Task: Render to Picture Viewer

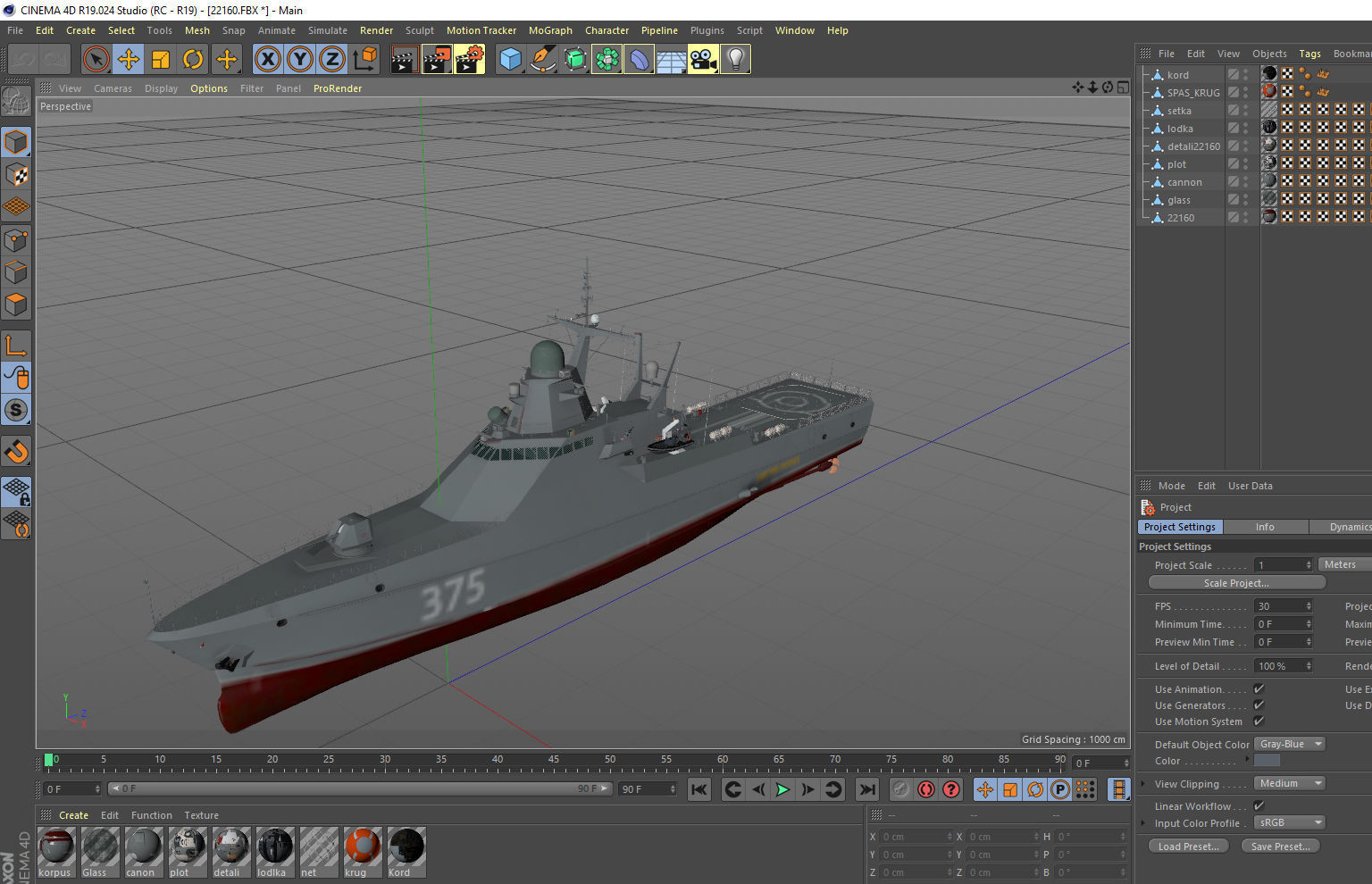Action: pos(437,60)
